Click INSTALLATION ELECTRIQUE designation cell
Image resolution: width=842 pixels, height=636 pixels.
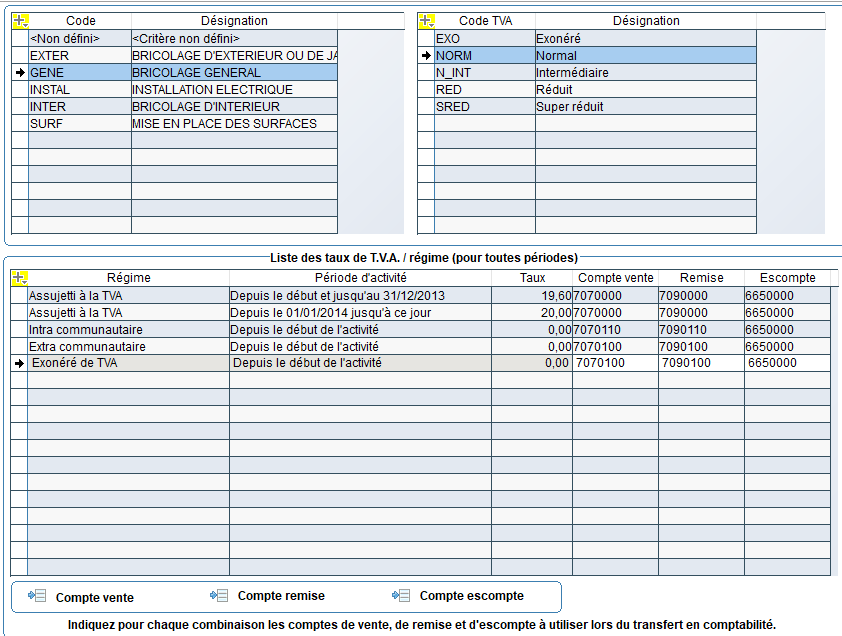click(235, 90)
